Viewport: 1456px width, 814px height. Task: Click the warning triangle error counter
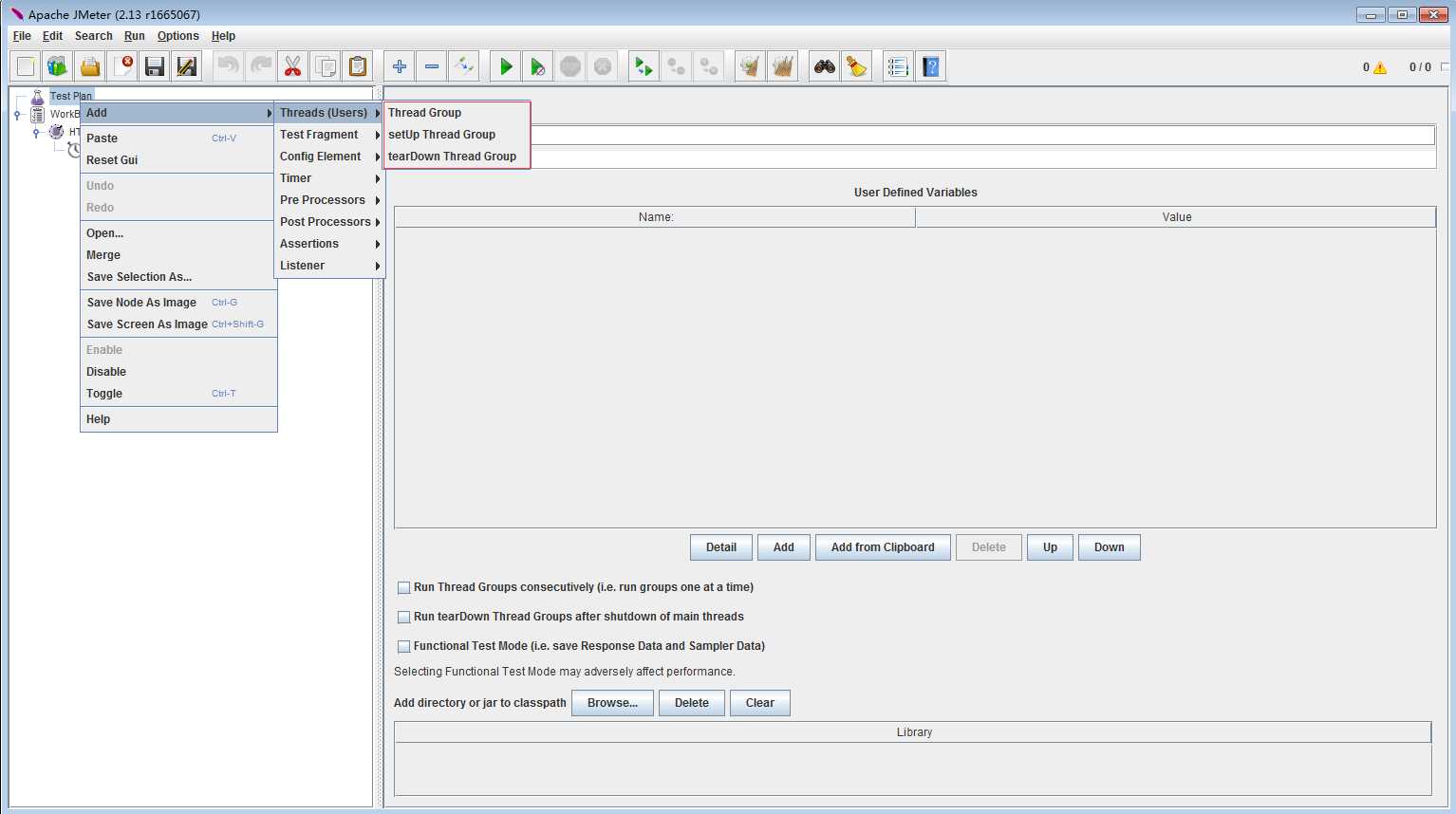point(1380,67)
